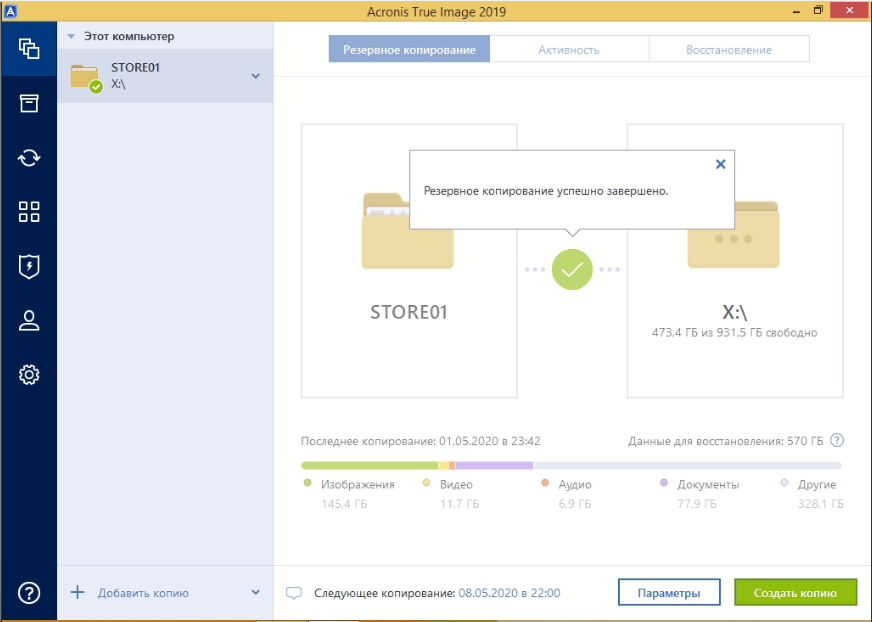Open the Sync section icon
Screen dimensions: 872x622
pyautogui.click(x=29, y=157)
